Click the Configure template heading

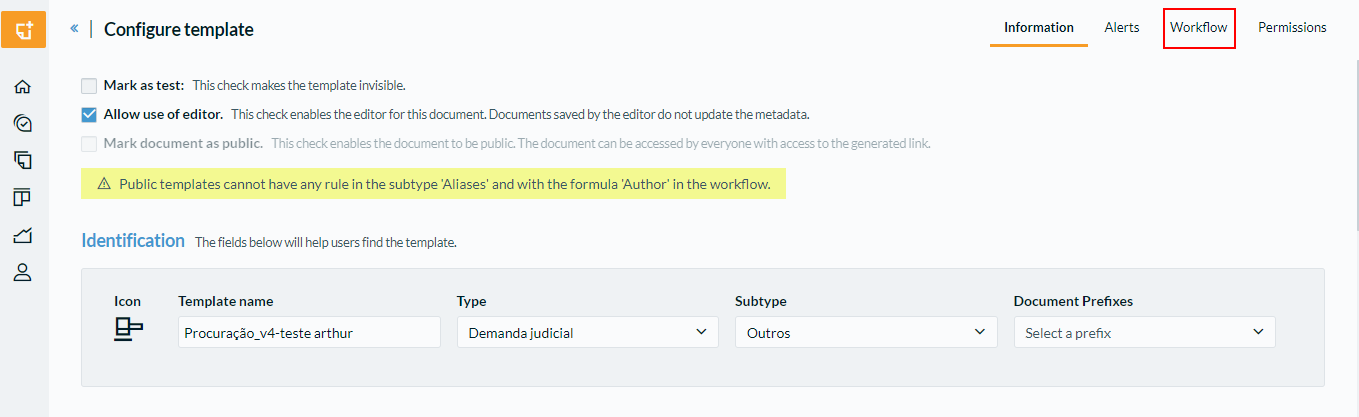pos(179,30)
